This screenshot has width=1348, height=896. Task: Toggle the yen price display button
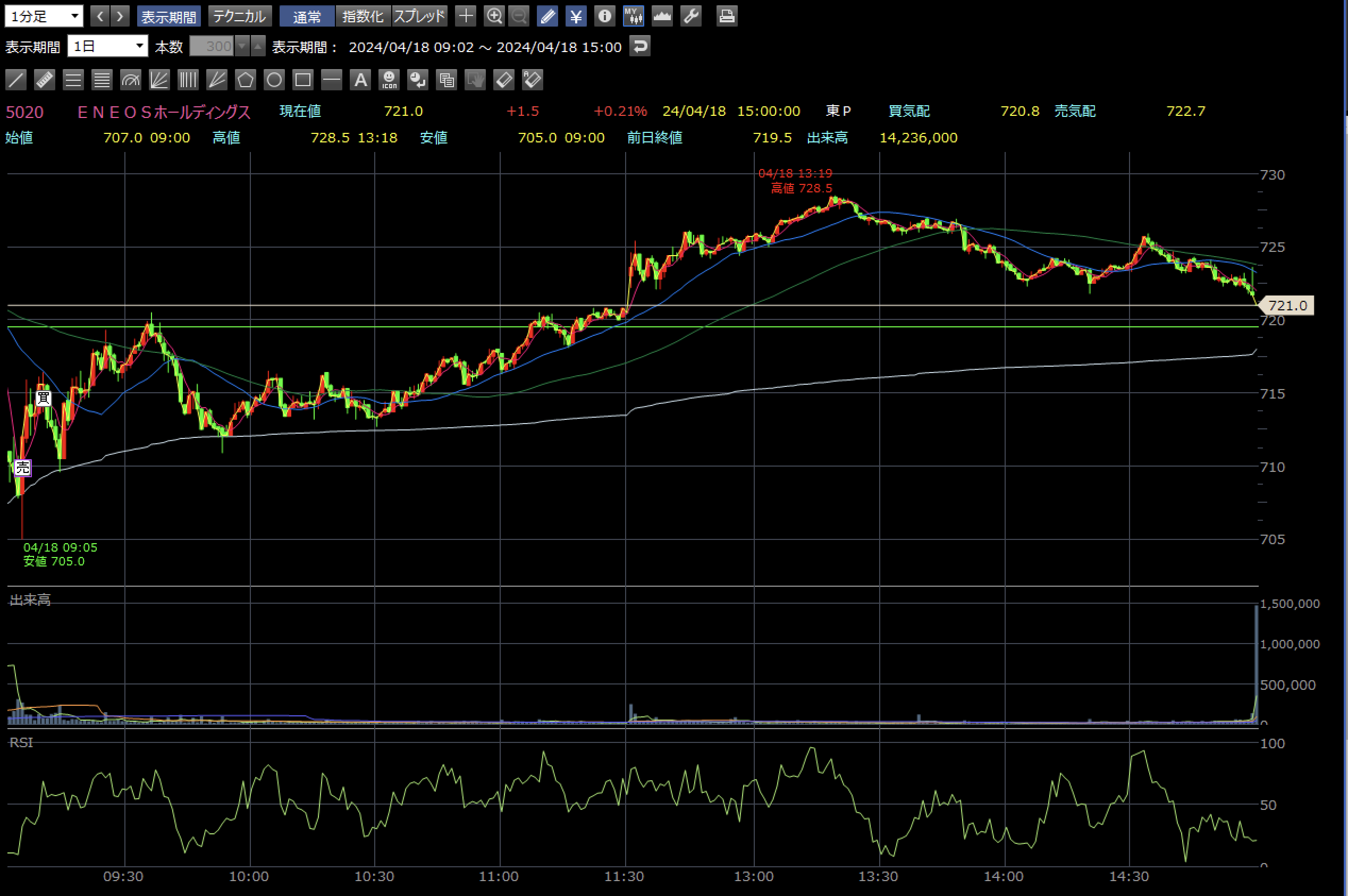[576, 16]
